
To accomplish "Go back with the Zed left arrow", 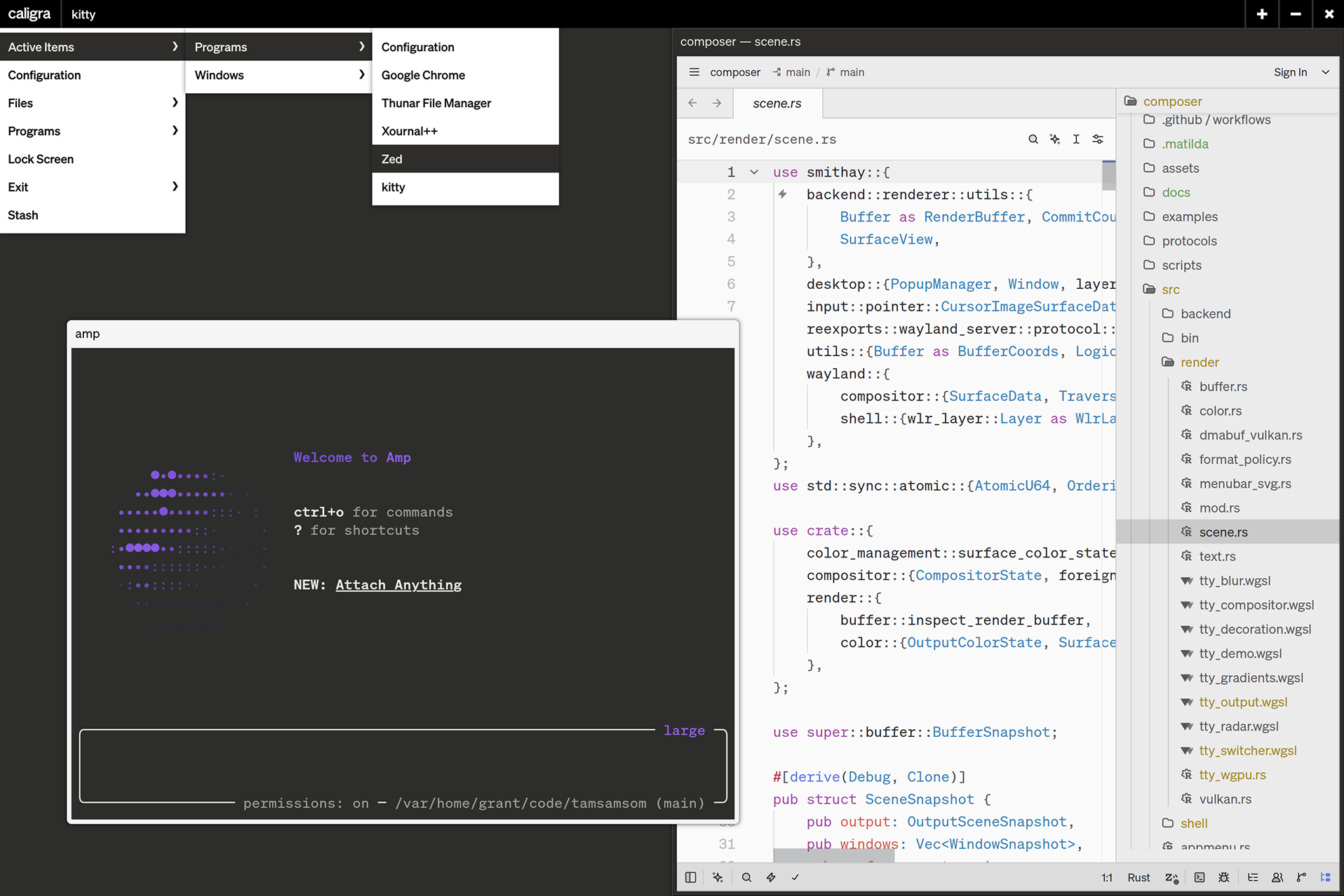I will [692, 103].
